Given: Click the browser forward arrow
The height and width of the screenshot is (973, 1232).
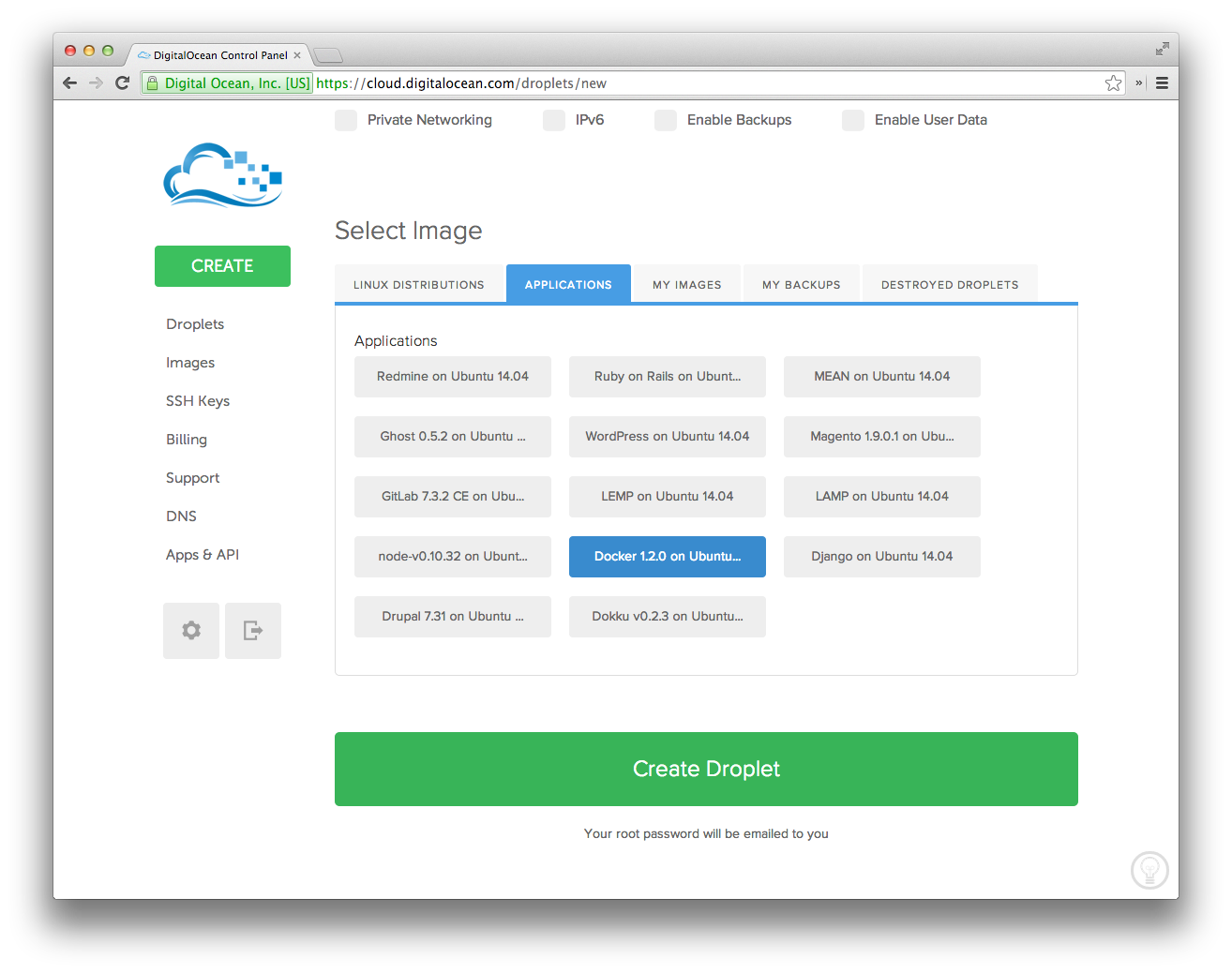Looking at the screenshot, I should click(x=96, y=82).
